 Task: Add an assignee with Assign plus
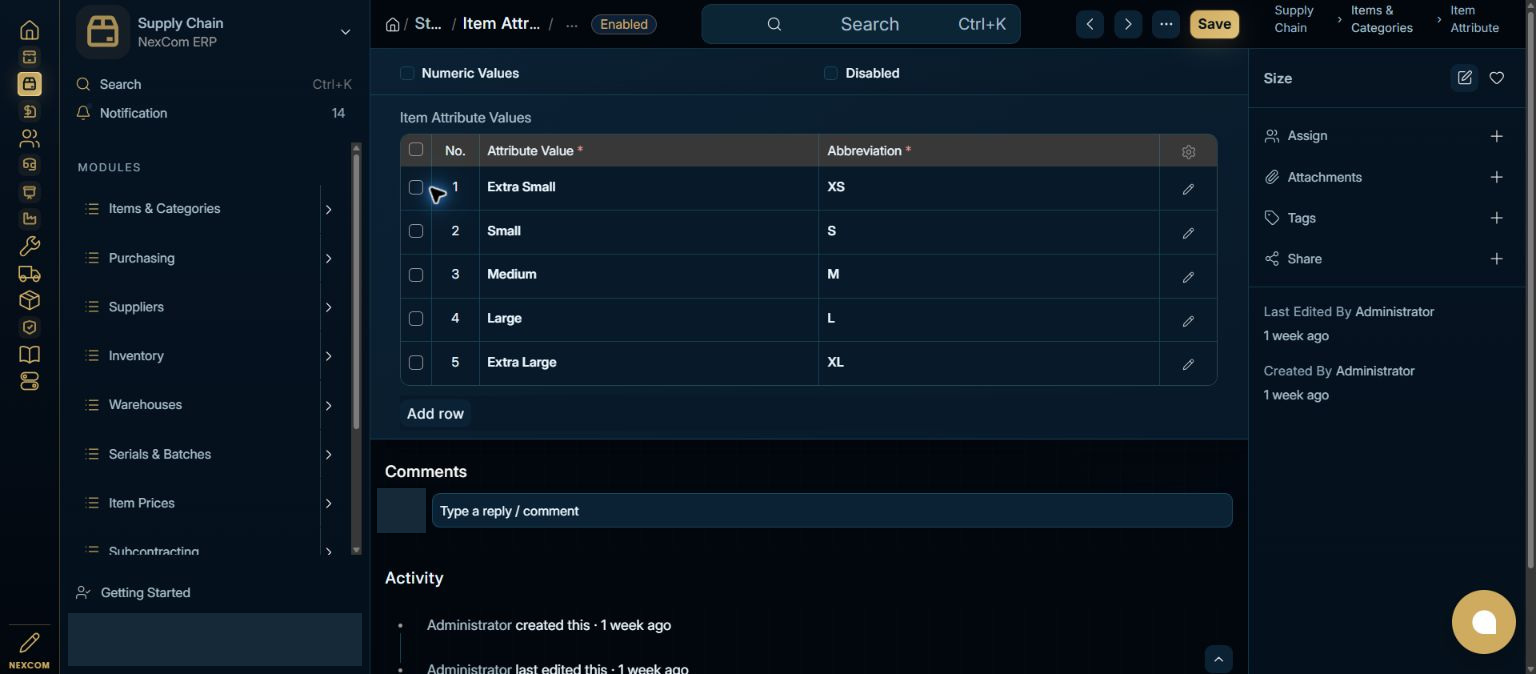pos(1496,136)
